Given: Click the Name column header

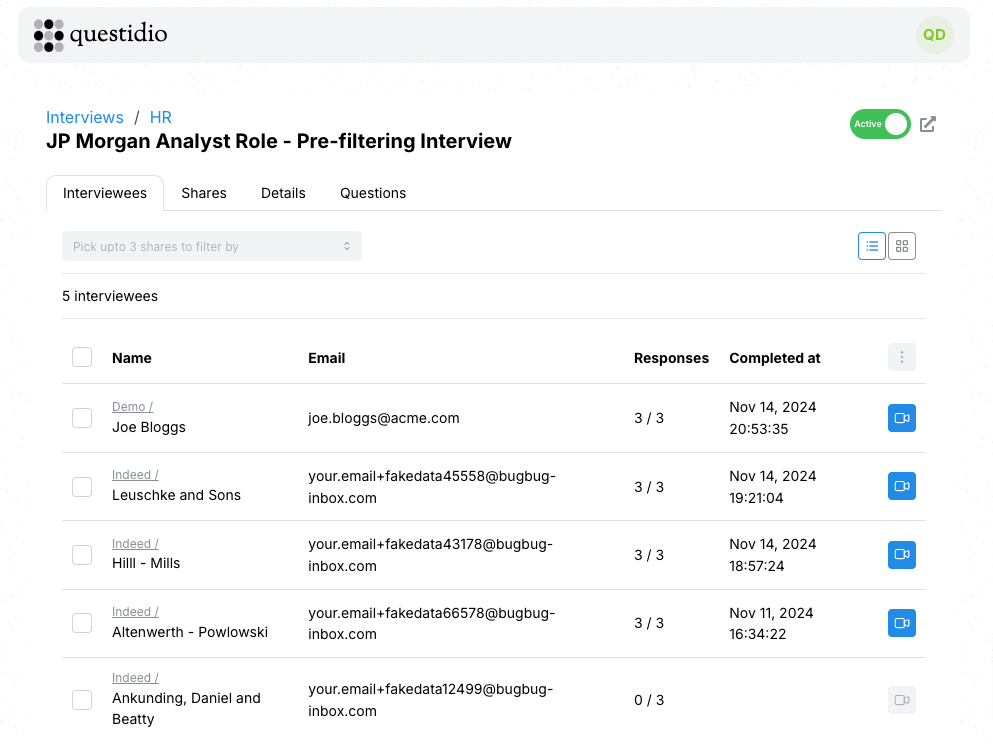Looking at the screenshot, I should click(132, 358).
